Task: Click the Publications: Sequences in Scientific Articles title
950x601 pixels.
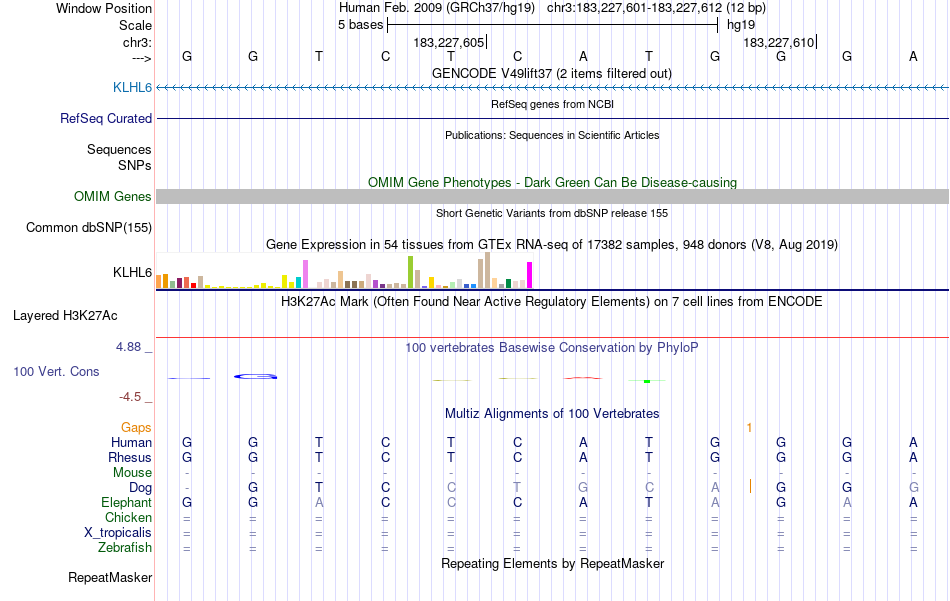Action: click(552, 135)
